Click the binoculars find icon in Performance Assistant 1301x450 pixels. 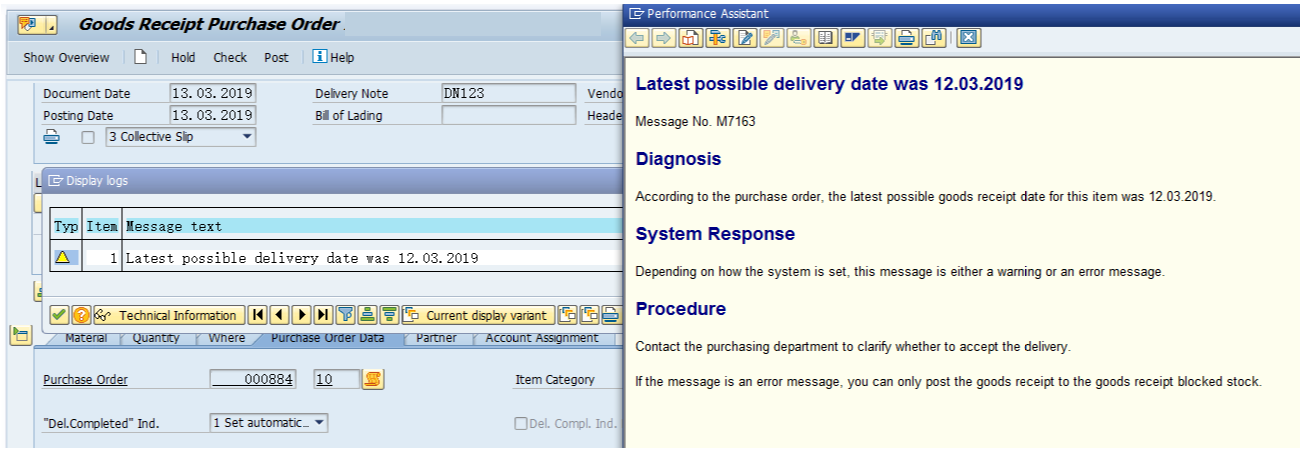[933, 39]
